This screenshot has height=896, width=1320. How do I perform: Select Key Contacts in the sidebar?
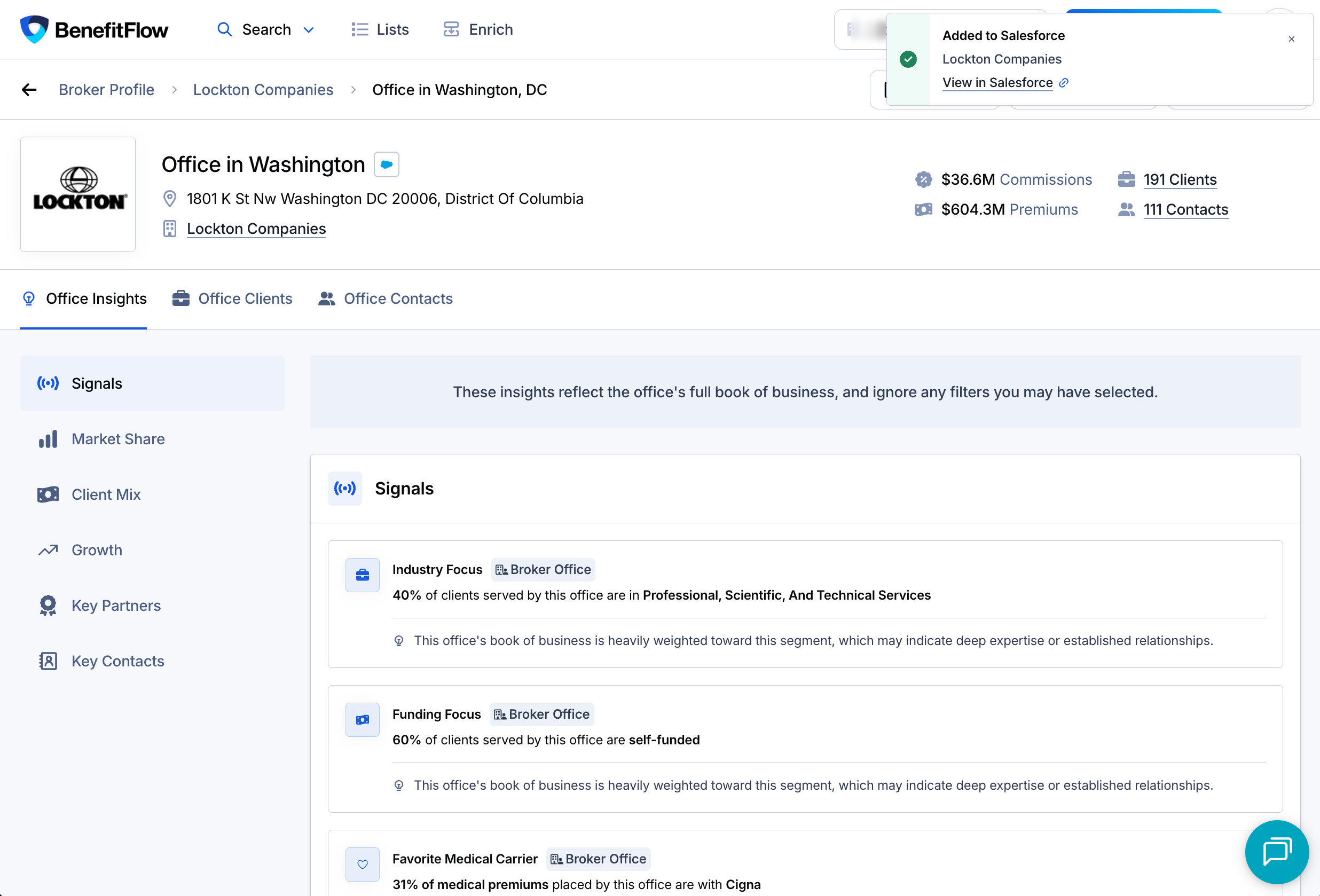(x=152, y=661)
